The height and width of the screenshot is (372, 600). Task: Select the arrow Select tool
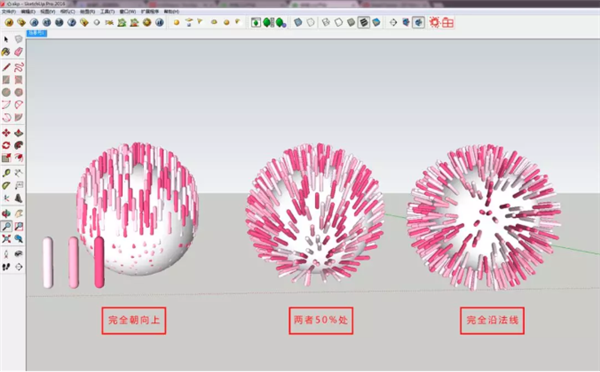point(6,39)
